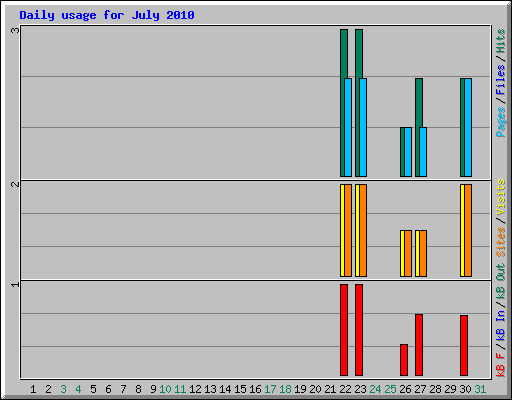The image size is (512, 400).
Task: Click the red kB bar for day 30
Action: (x=464, y=345)
